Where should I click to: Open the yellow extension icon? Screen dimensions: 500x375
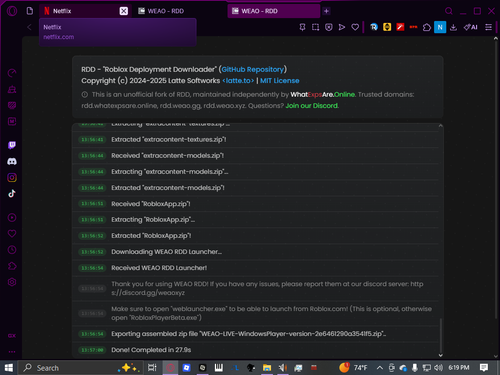click(x=387, y=27)
